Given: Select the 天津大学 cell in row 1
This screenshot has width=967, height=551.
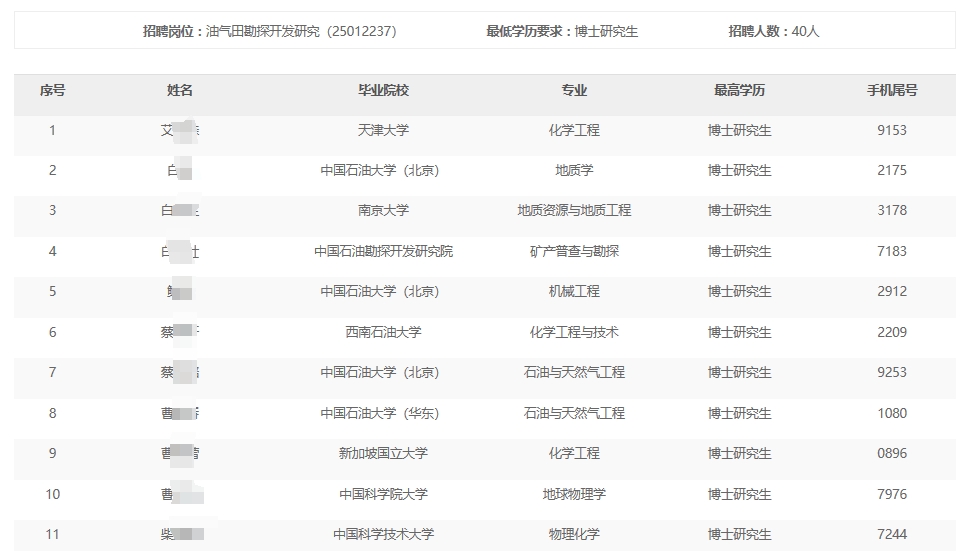Looking at the screenshot, I should 383,130.
